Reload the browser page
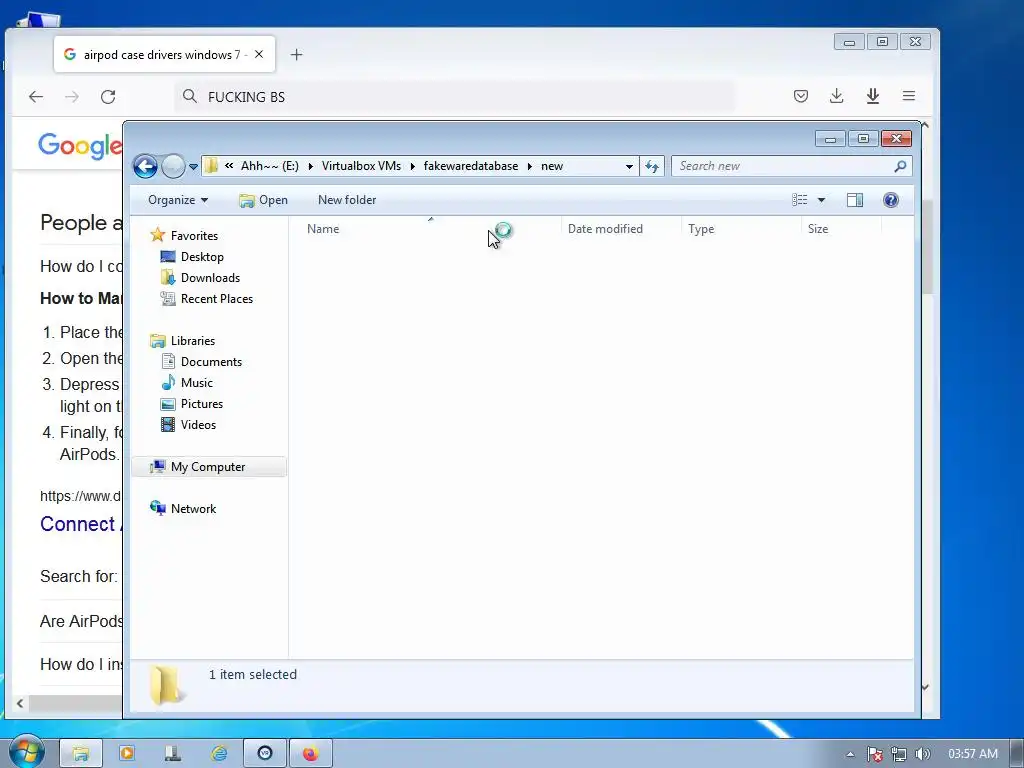The width and height of the screenshot is (1024, 768). point(108,97)
